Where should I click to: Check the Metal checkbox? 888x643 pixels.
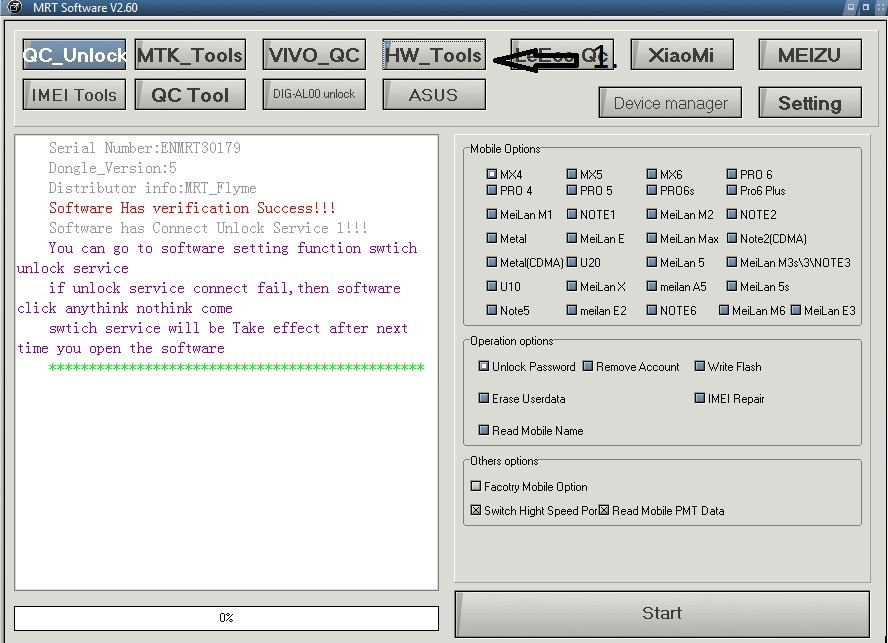pyautogui.click(x=492, y=238)
